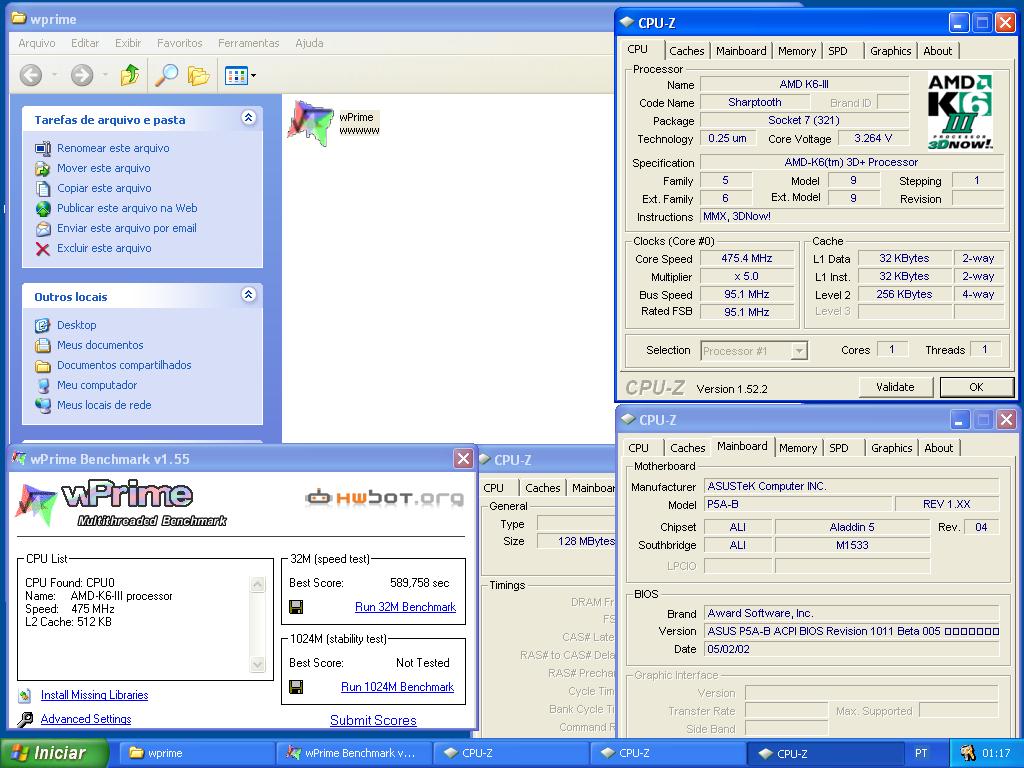
Task: Click the Validate button in CPU-Z
Action: (895, 387)
